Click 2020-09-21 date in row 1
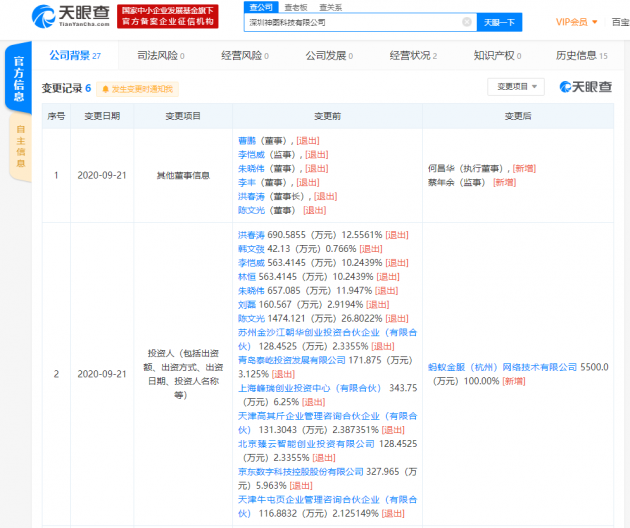The image size is (630, 528). (x=102, y=175)
